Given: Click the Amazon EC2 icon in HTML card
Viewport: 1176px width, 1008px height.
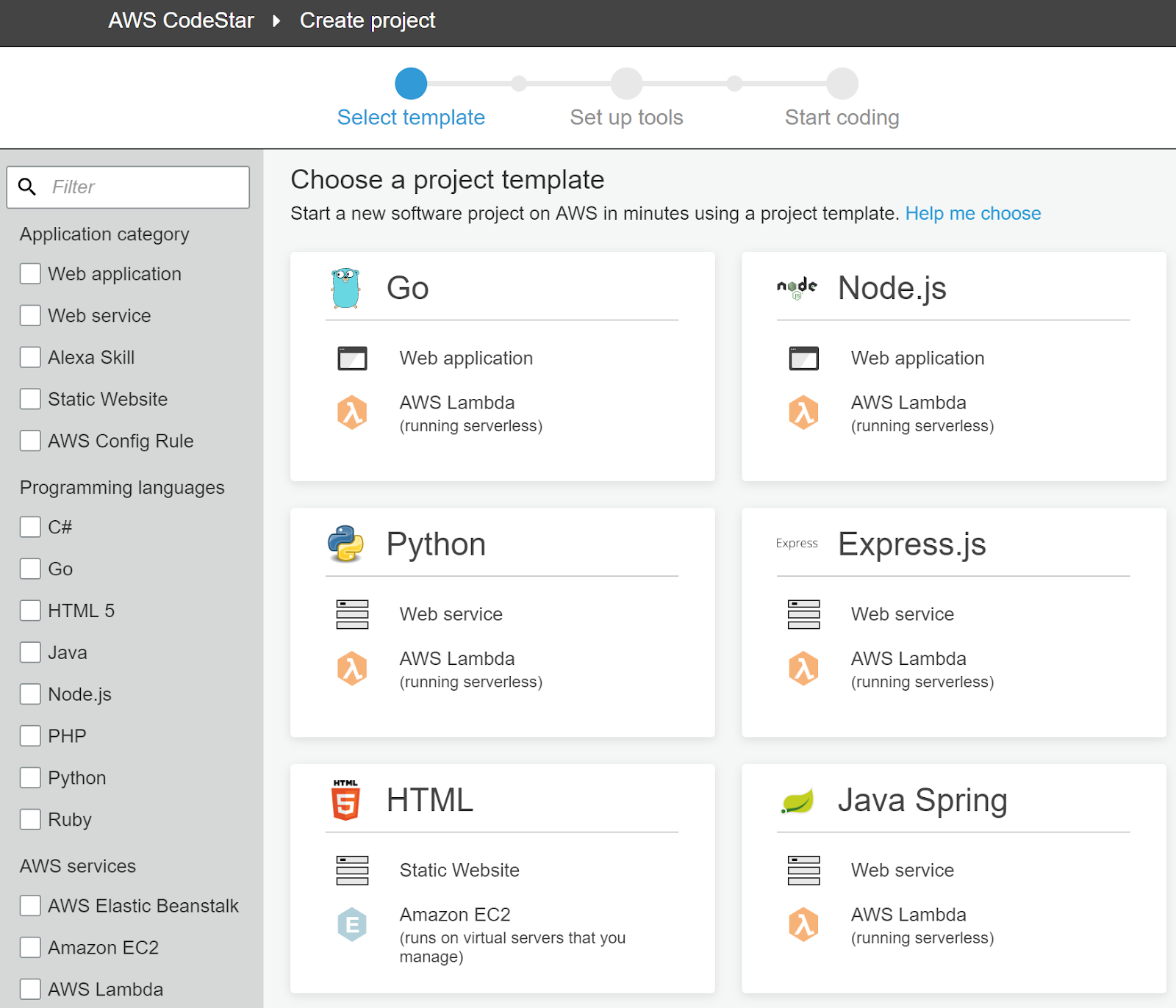Looking at the screenshot, I should click(352, 924).
